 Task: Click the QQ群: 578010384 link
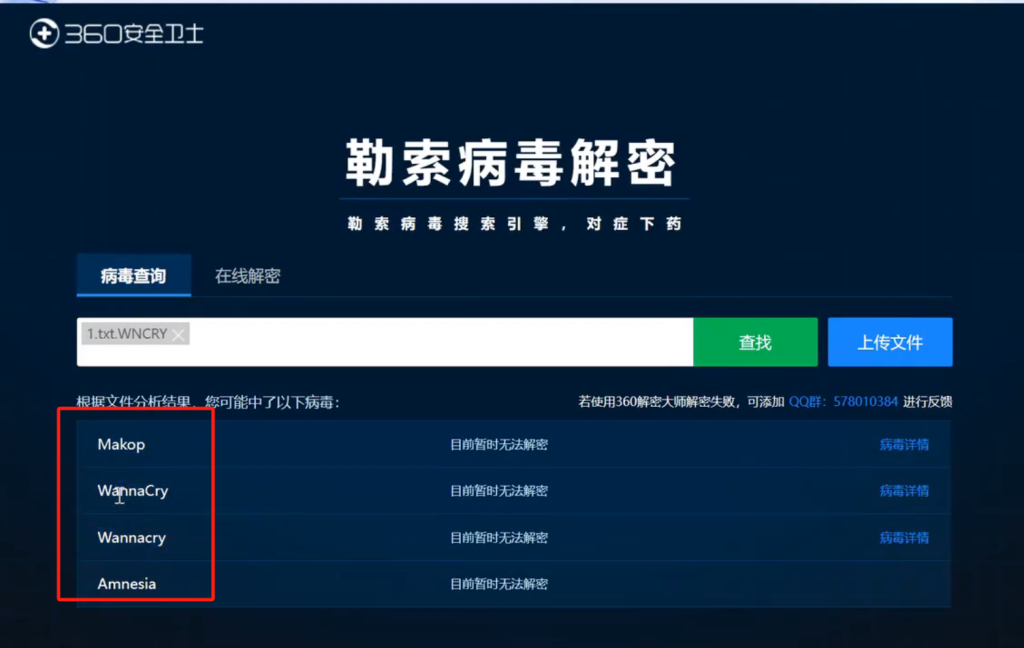[843, 402]
